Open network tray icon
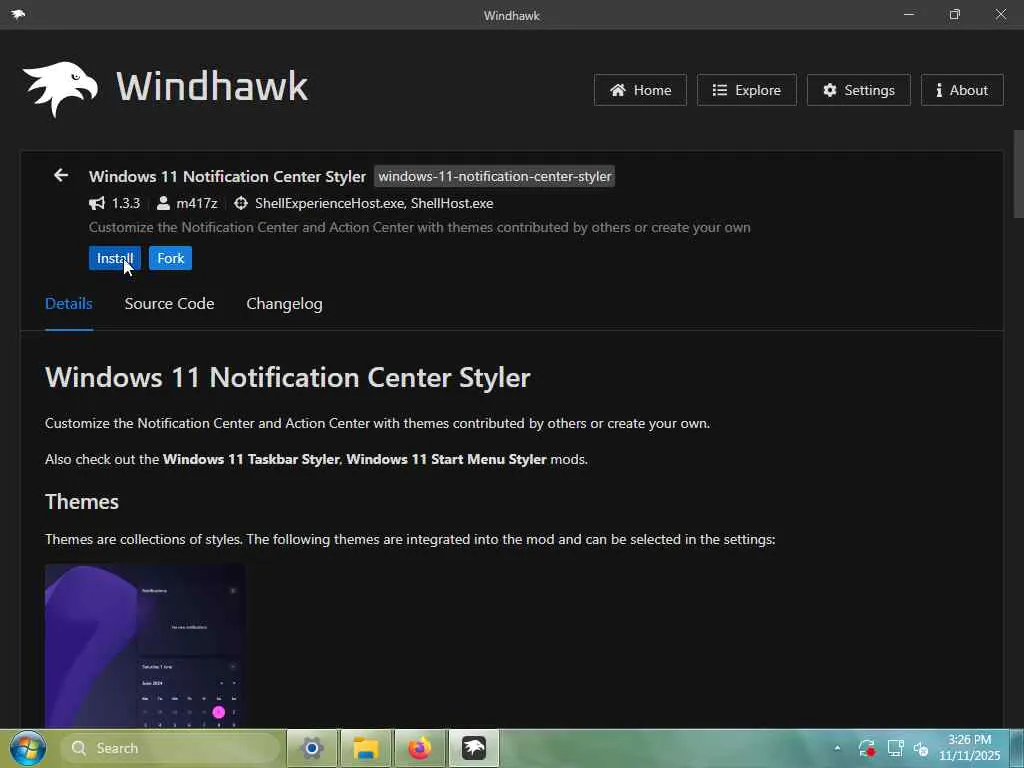The image size is (1024, 768). [895, 748]
